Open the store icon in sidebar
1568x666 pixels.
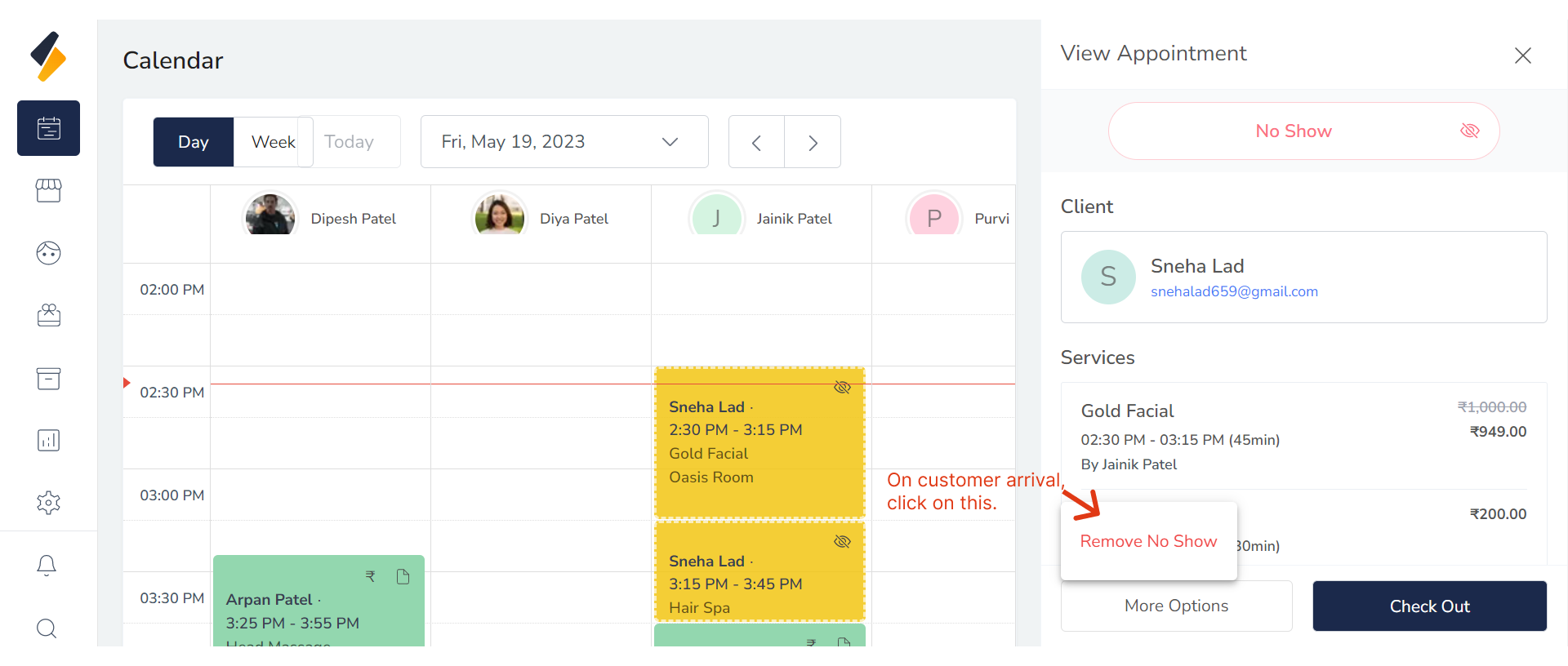(48, 190)
